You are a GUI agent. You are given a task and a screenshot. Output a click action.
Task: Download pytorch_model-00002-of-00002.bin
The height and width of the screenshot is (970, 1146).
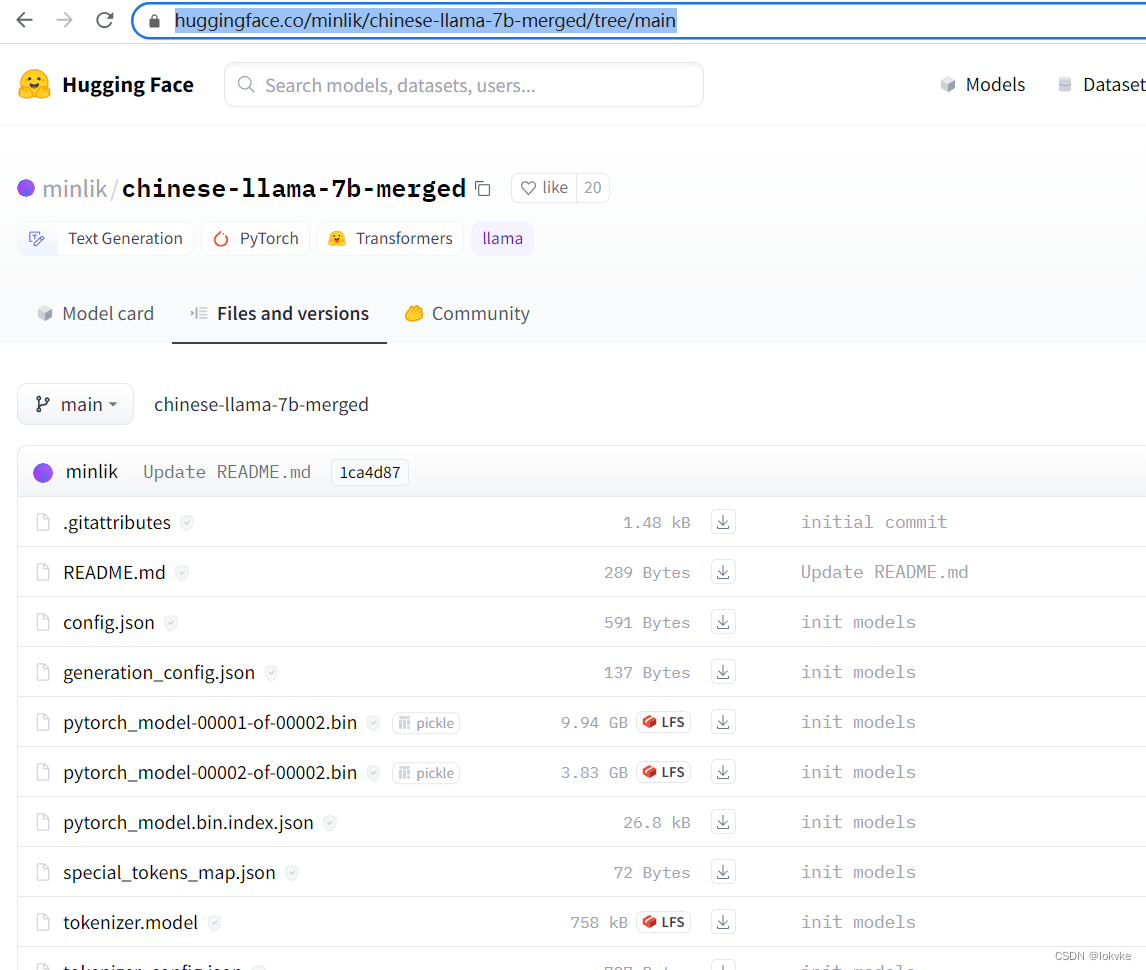coord(723,772)
